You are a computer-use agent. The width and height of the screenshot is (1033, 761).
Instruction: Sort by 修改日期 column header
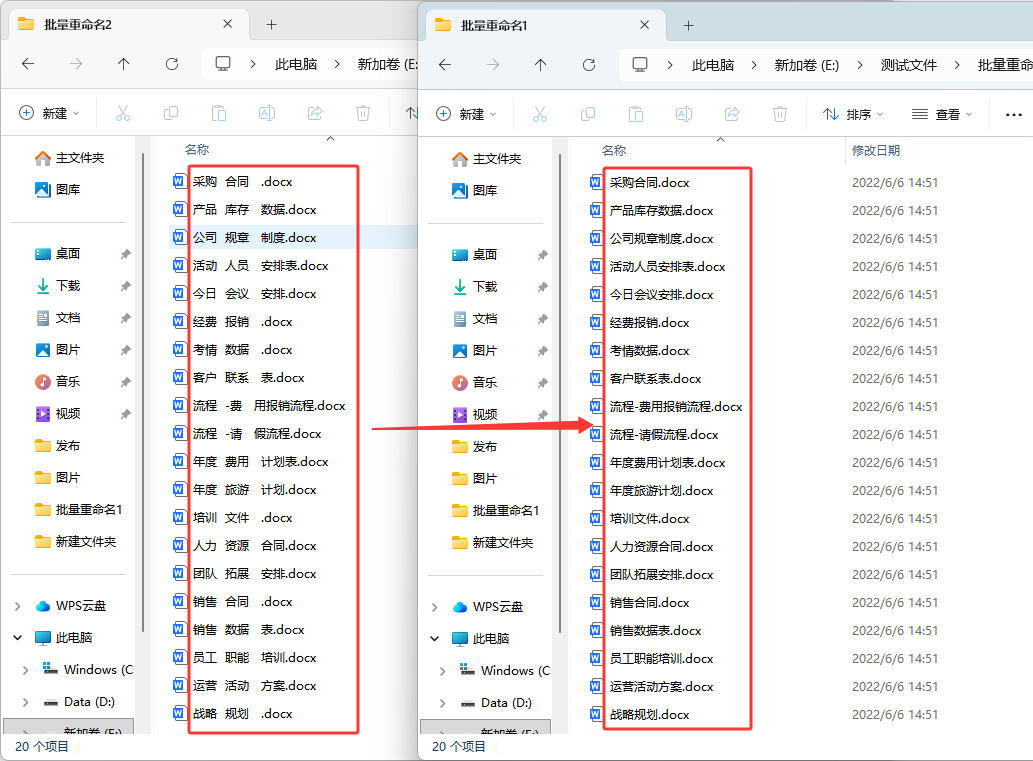(x=876, y=151)
